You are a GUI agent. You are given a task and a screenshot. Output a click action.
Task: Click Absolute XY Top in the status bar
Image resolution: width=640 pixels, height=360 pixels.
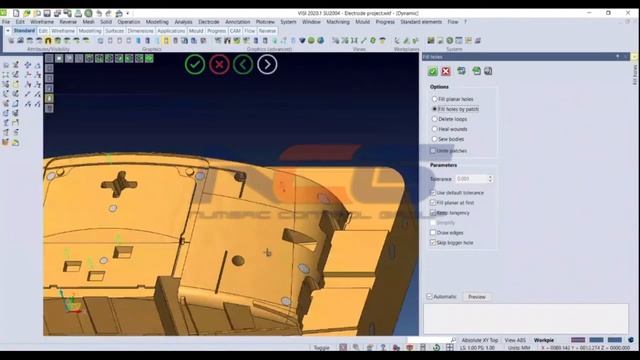(x=480, y=340)
